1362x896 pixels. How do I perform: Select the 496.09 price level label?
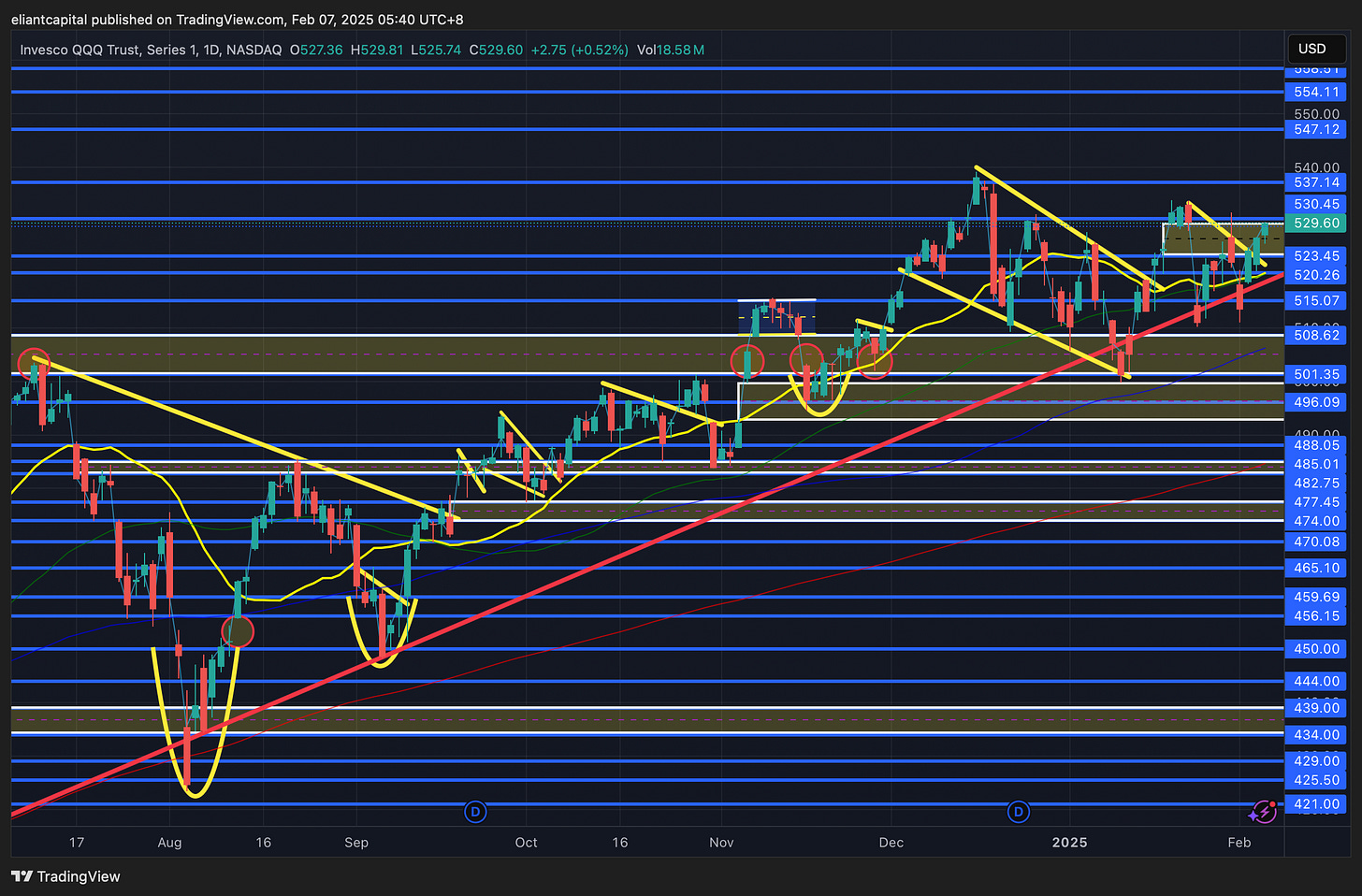[x=1317, y=402]
